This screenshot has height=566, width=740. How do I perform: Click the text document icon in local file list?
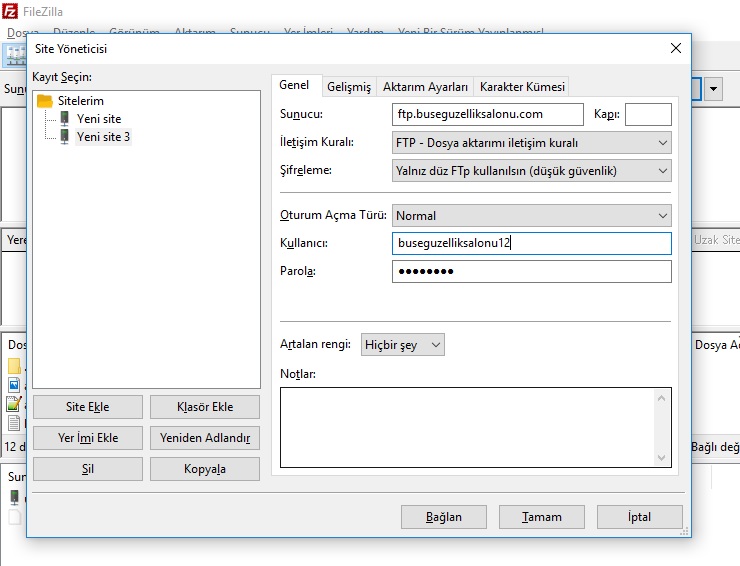[x=14, y=422]
